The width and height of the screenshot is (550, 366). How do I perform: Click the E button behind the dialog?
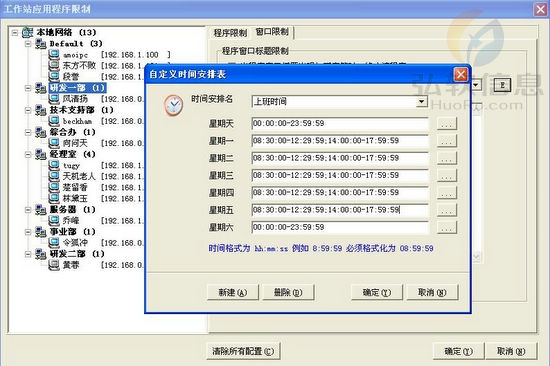coord(502,85)
